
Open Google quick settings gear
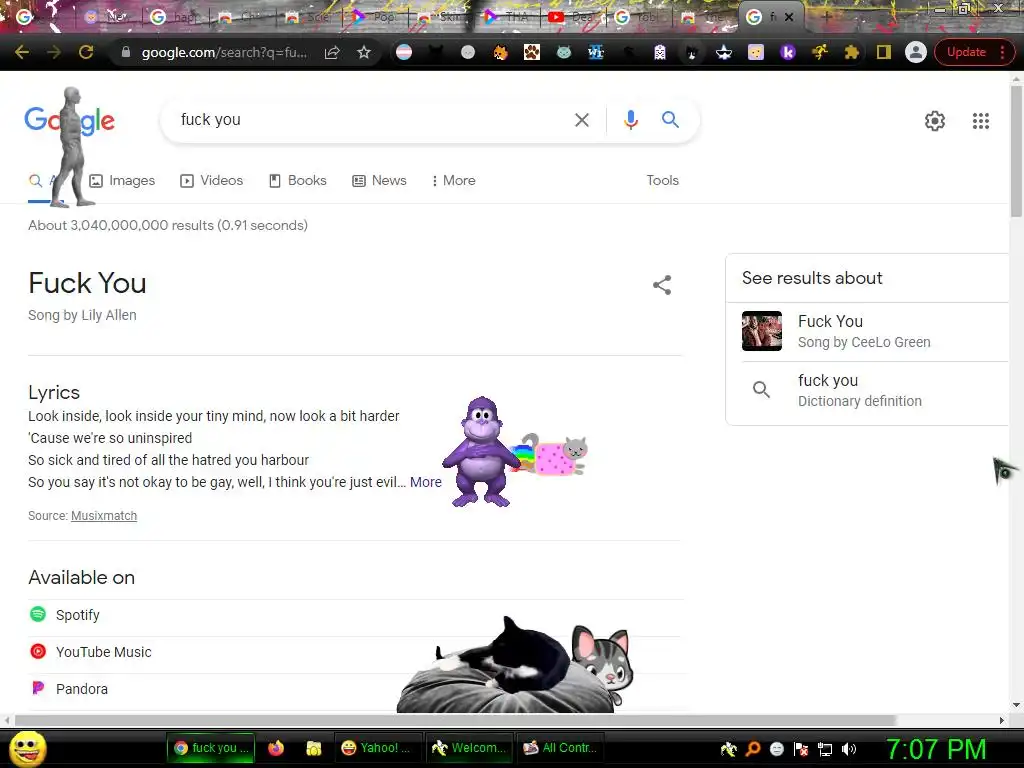[x=935, y=121]
